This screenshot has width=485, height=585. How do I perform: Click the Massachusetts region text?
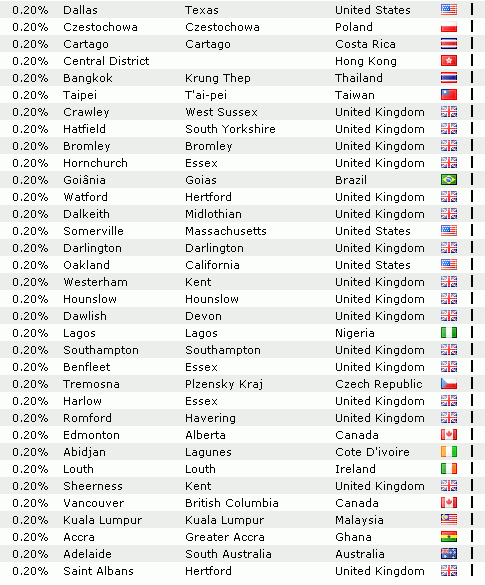pyautogui.click(x=226, y=231)
